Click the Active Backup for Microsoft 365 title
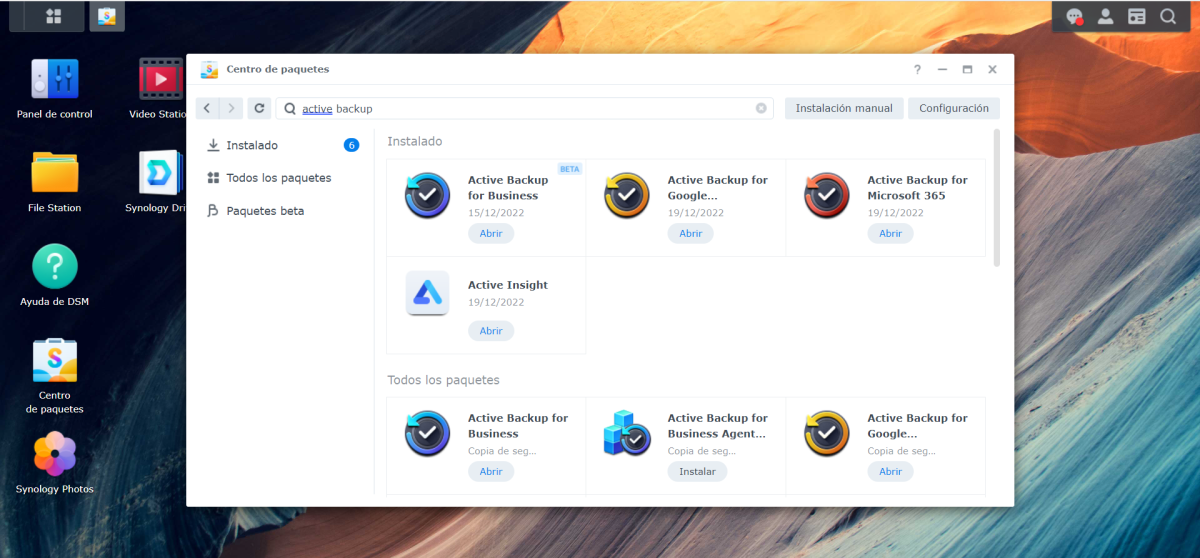 point(918,188)
